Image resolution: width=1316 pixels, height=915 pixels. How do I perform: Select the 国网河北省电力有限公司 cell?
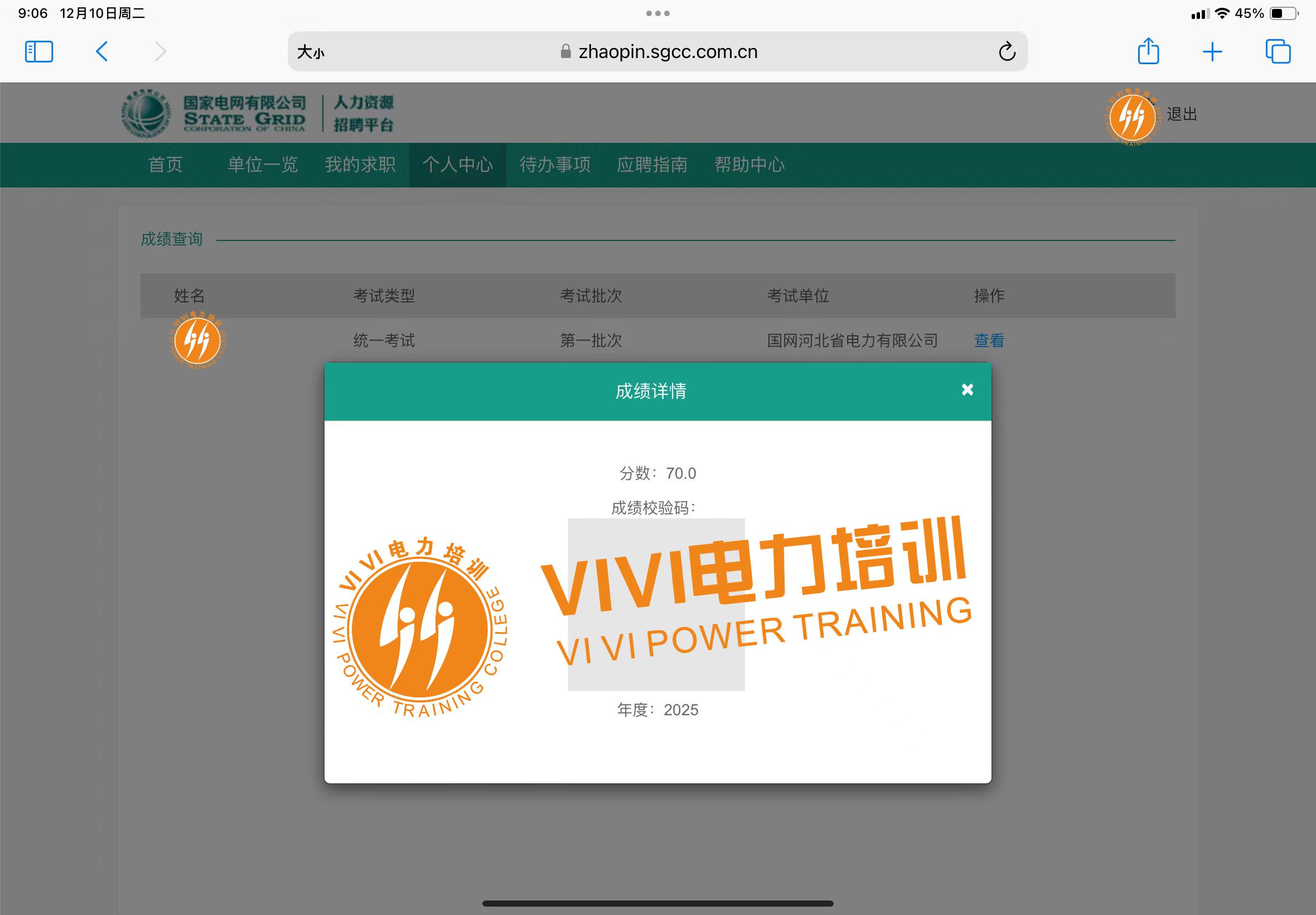tap(853, 340)
